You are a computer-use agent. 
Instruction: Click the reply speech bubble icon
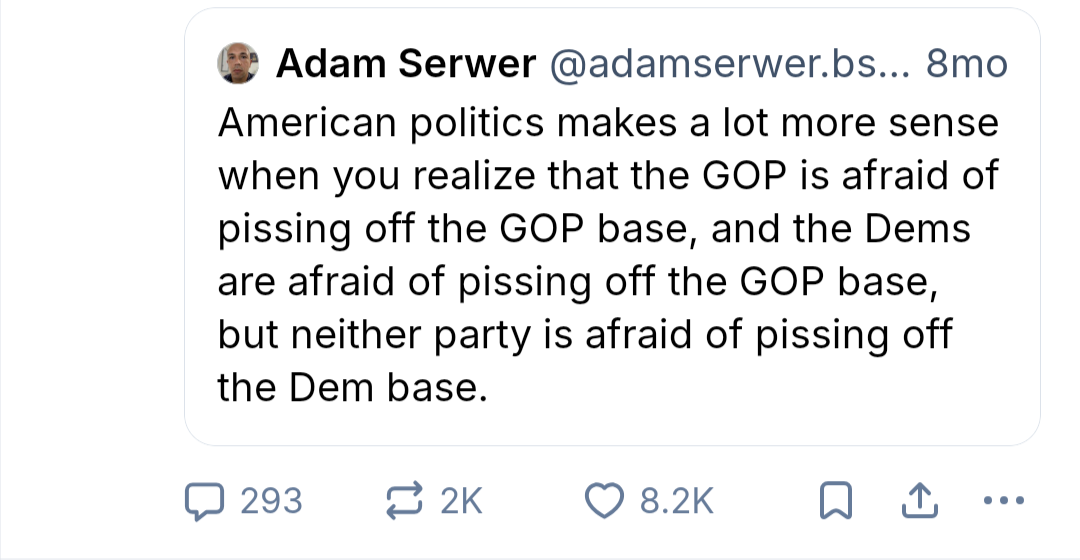206,501
